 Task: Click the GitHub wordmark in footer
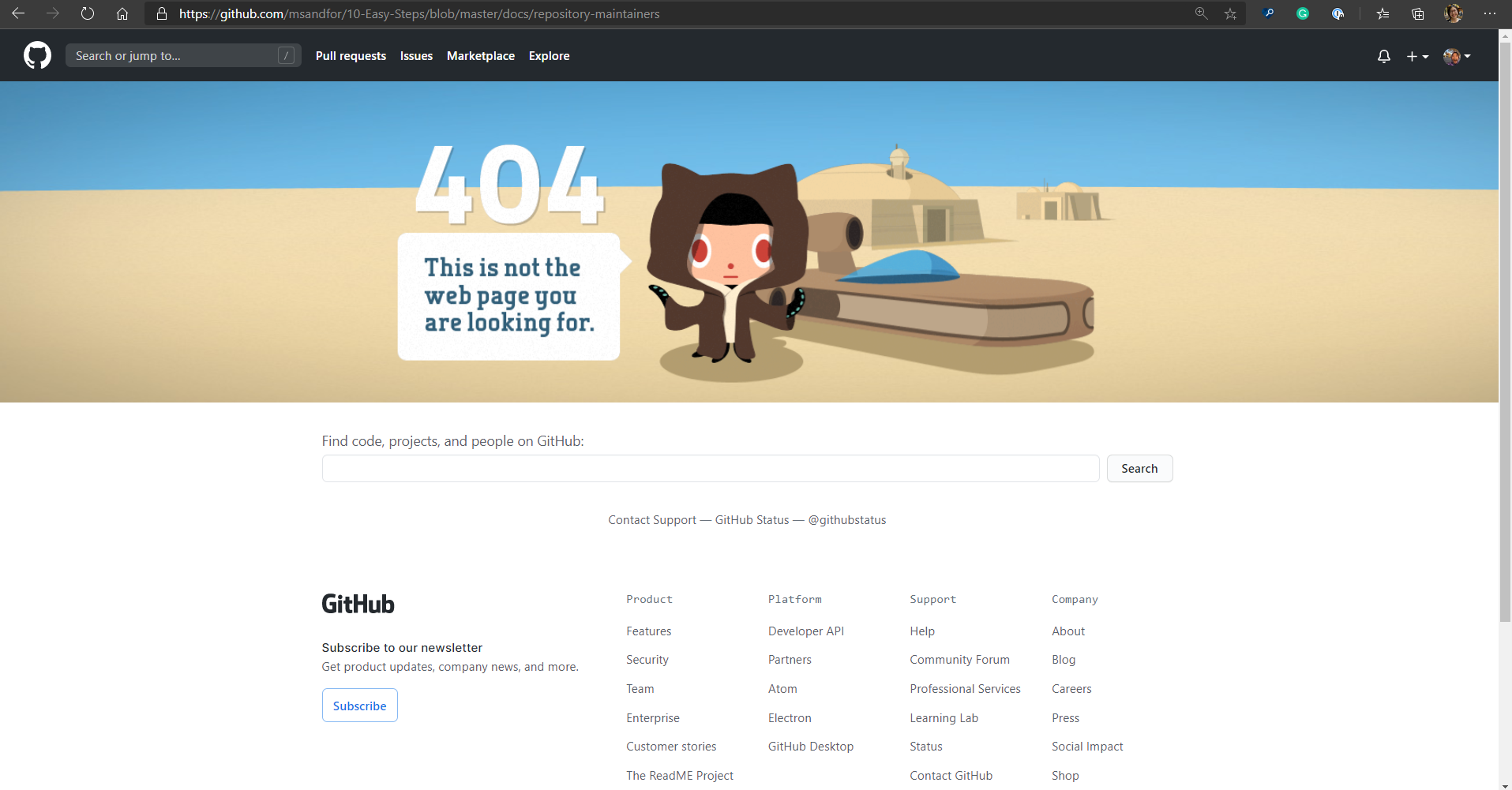pos(358,604)
